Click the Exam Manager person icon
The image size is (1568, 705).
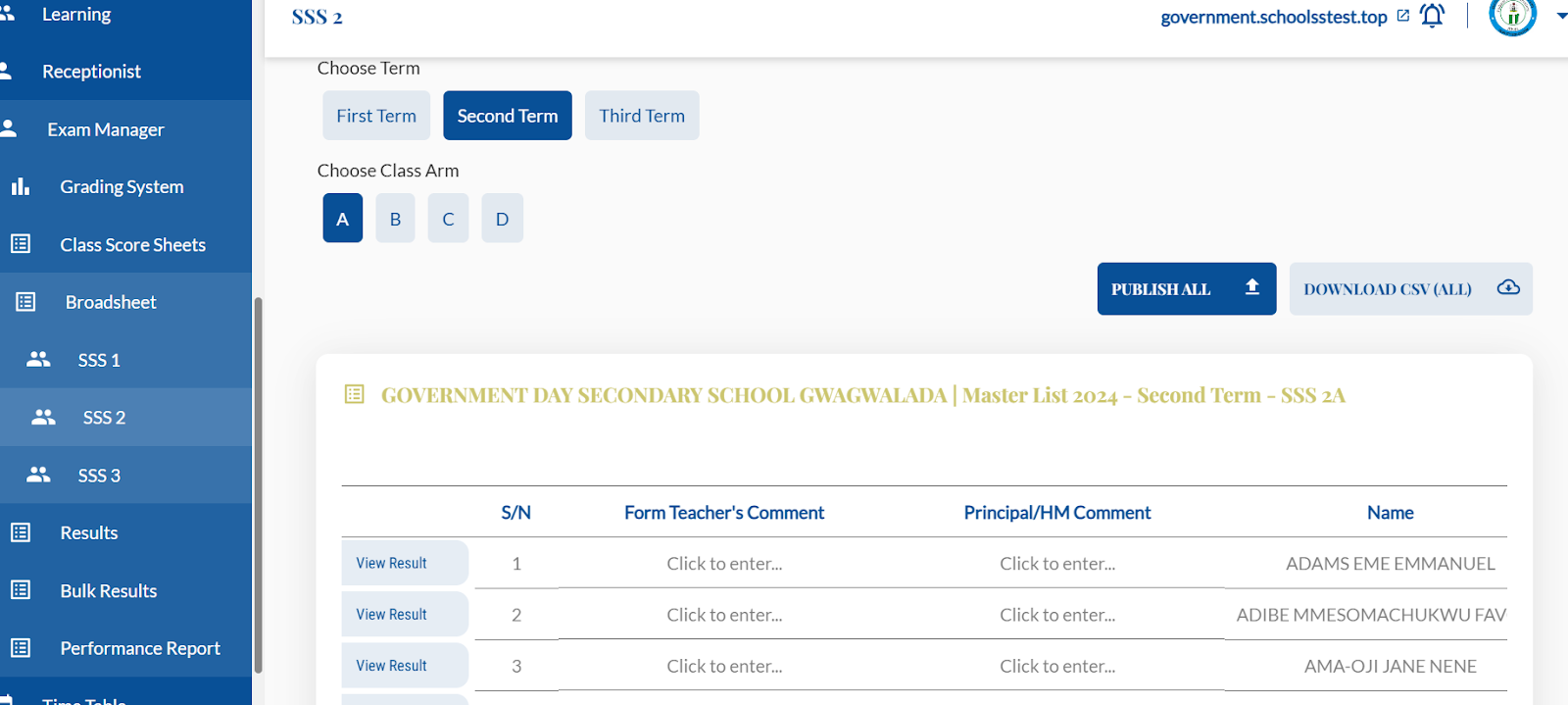pyautogui.click(x=9, y=128)
